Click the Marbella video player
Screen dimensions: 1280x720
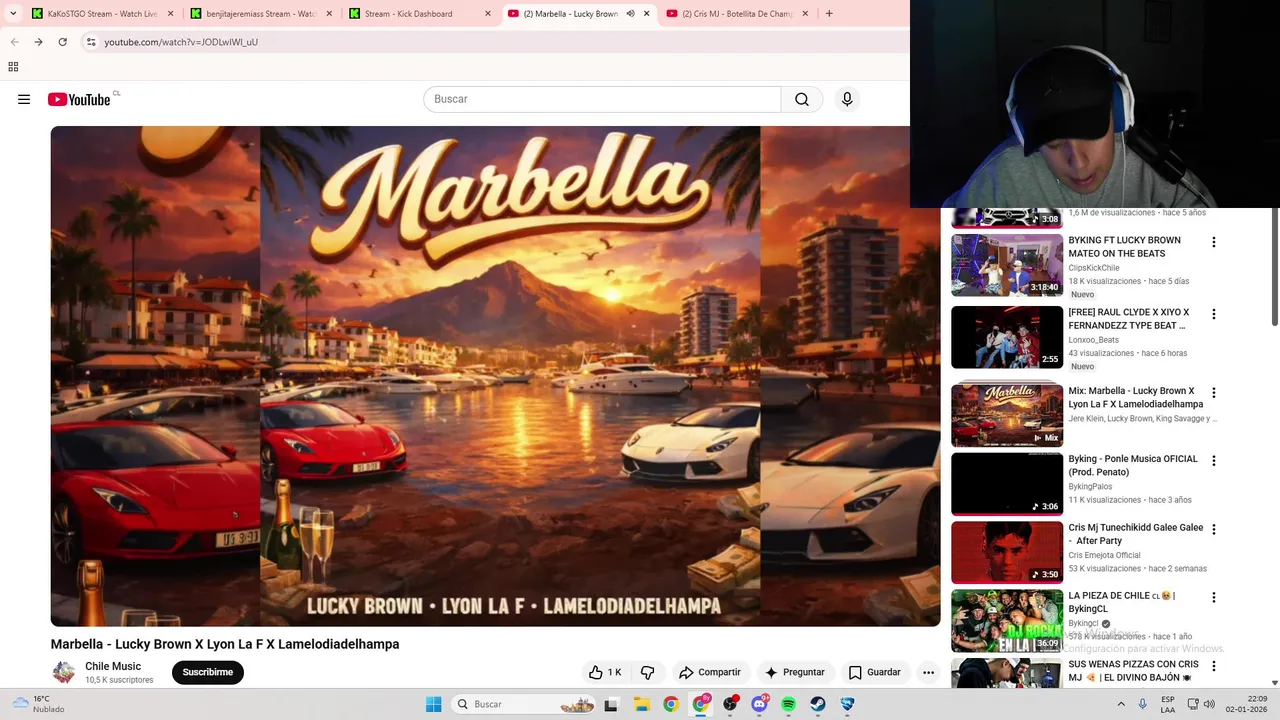(495, 376)
